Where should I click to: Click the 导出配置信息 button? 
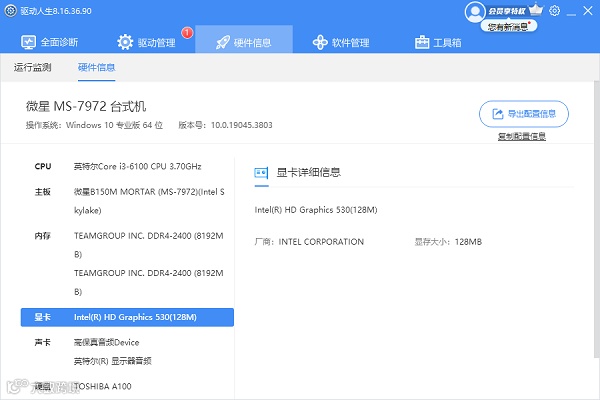tap(524, 114)
